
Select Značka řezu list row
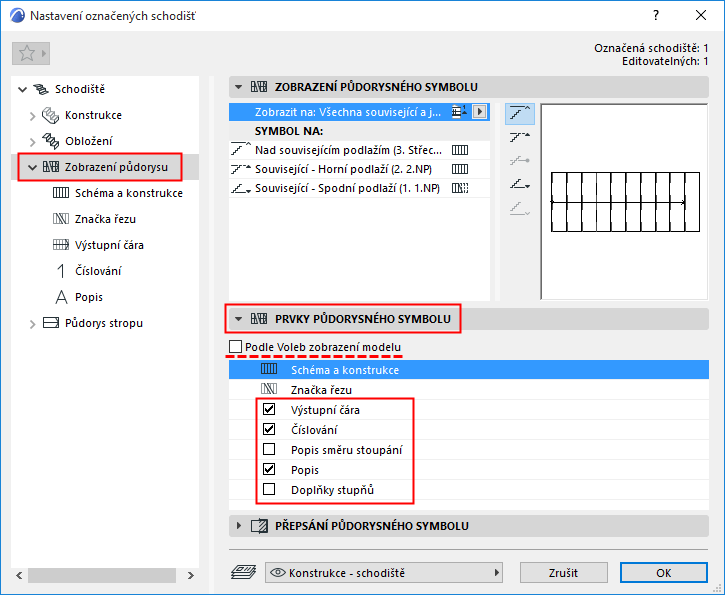click(469, 390)
